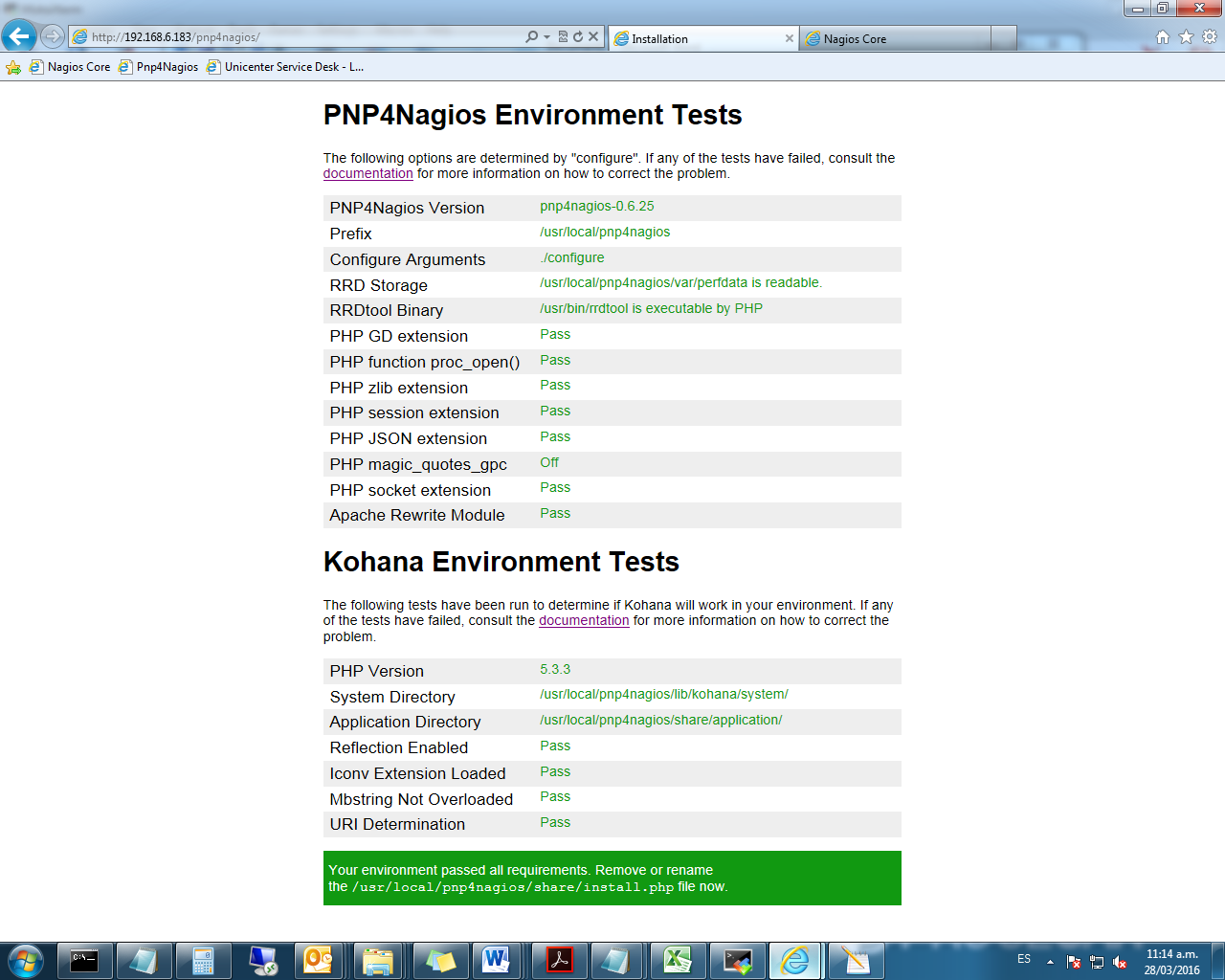The image size is (1225, 980).
Task: Open Pnp4Nagios bookmark in favorites bar
Action: tap(159, 67)
